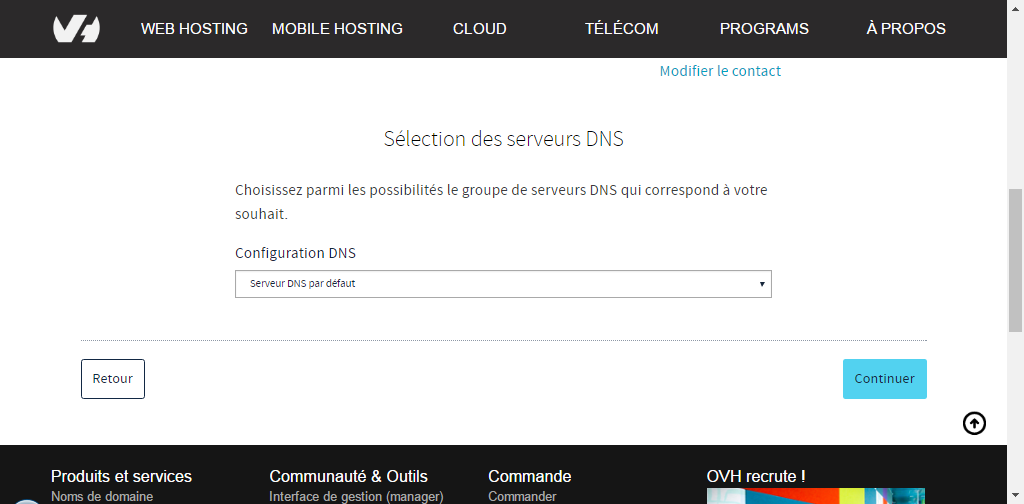The image size is (1024, 504).
Task: Click the dropdown arrow of DNS selector
Action: (x=761, y=284)
